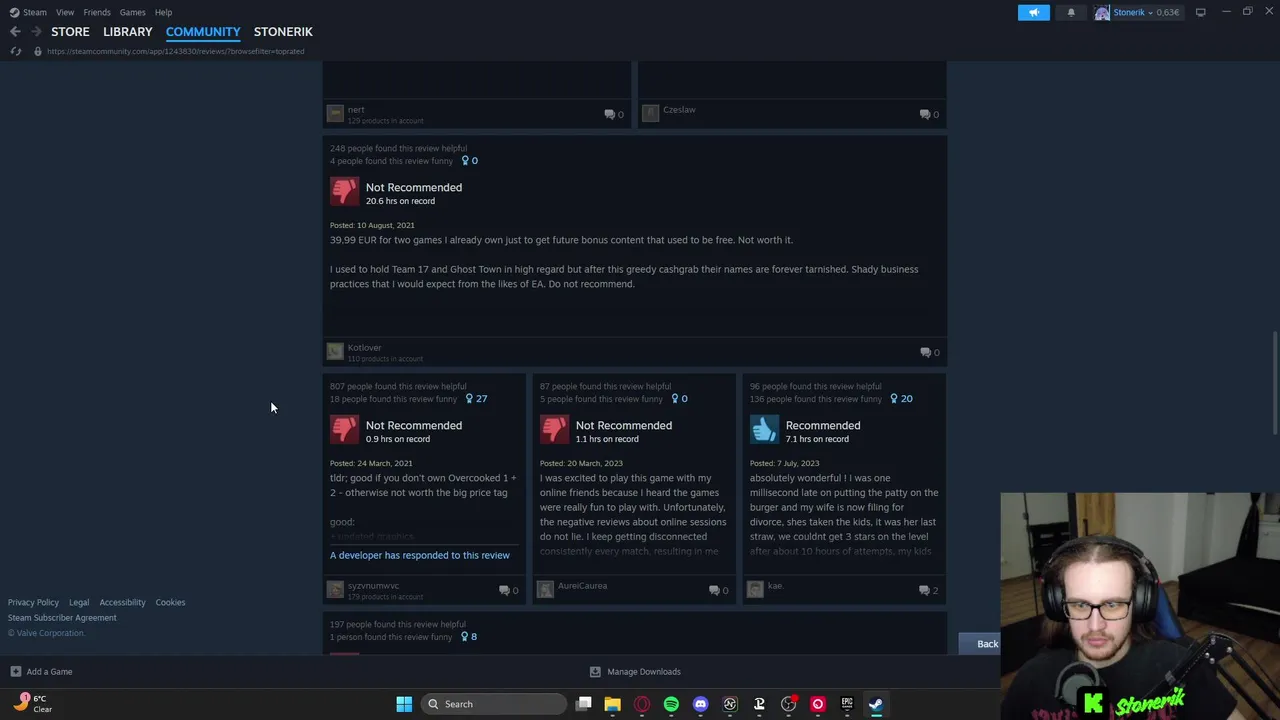Image resolution: width=1280 pixels, height=720 pixels.
Task: Click the back navigation arrow
Action: (15, 31)
